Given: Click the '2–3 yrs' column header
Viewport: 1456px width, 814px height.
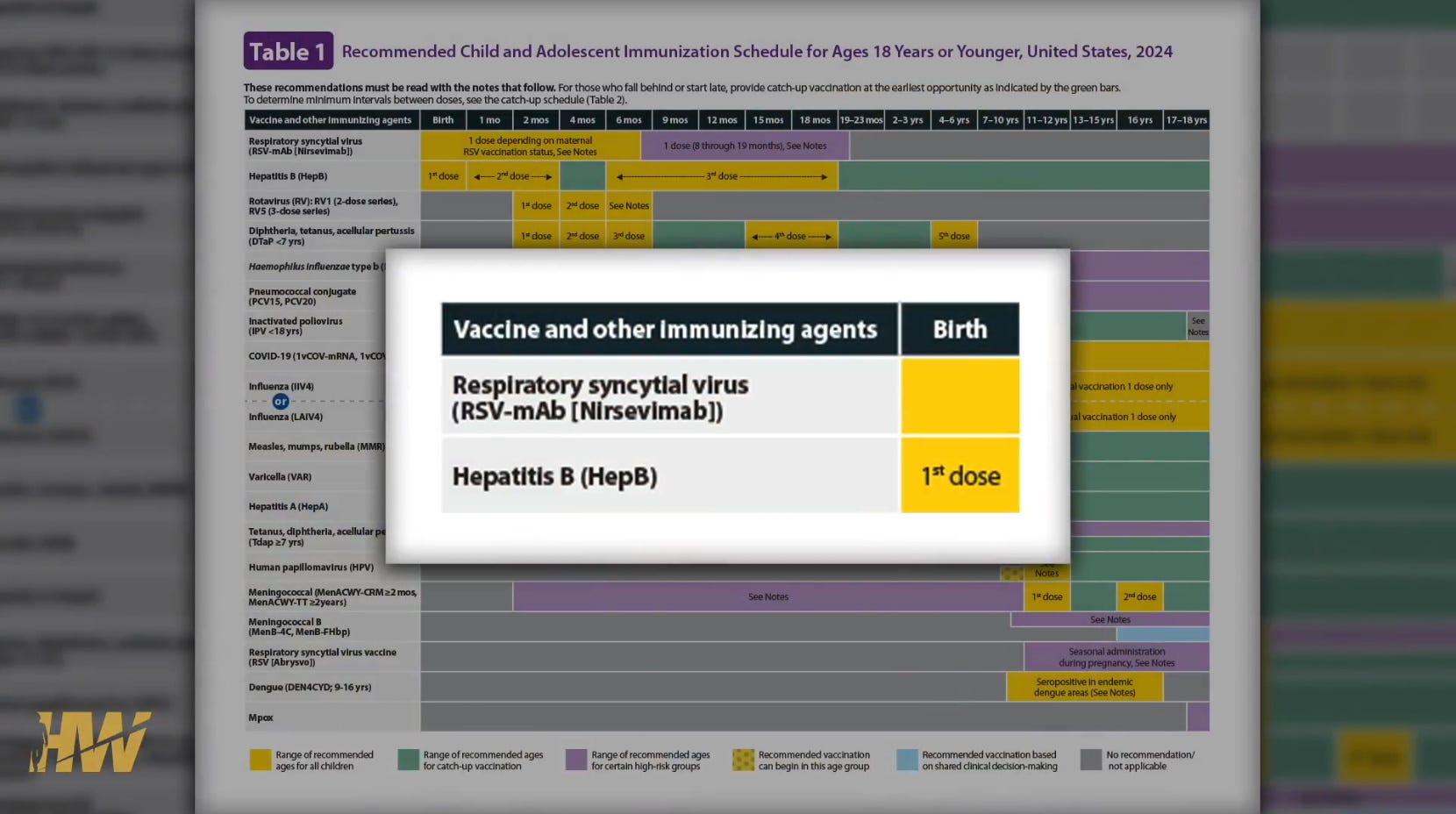Looking at the screenshot, I should (908, 120).
